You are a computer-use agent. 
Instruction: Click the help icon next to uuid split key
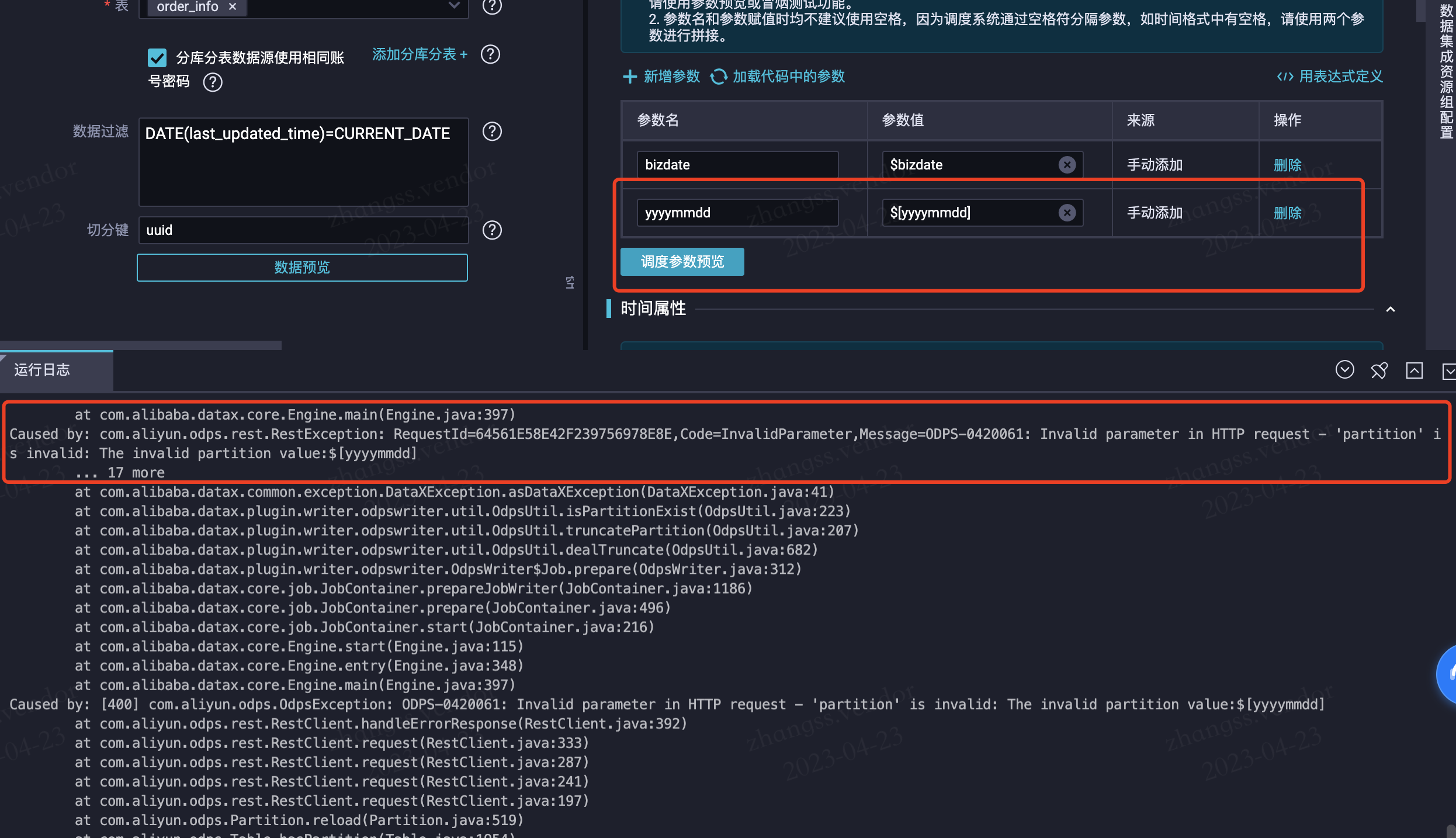tap(492, 230)
